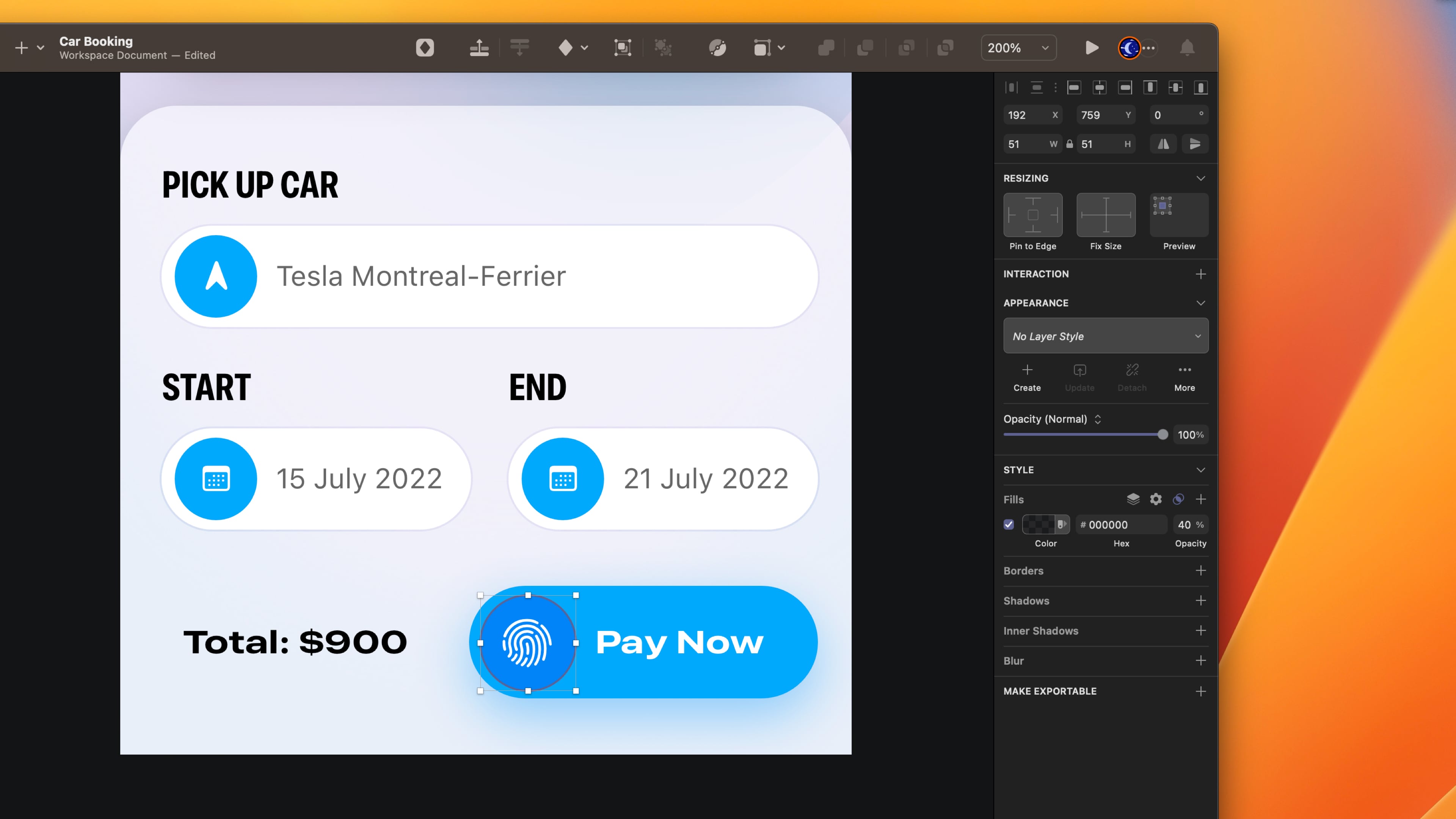Viewport: 1456px width, 819px height.
Task: Collapse the Style section
Action: (1200, 470)
